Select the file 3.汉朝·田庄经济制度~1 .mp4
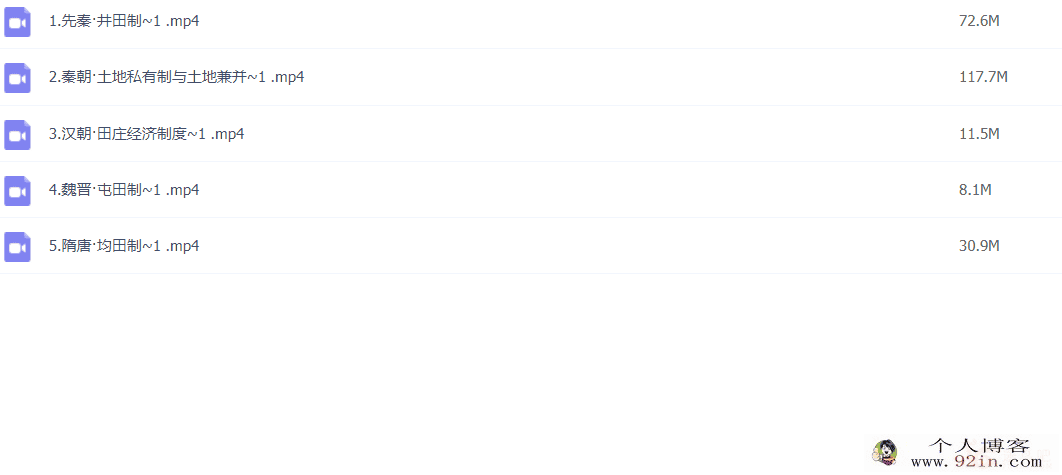1062x475 pixels. point(146,134)
